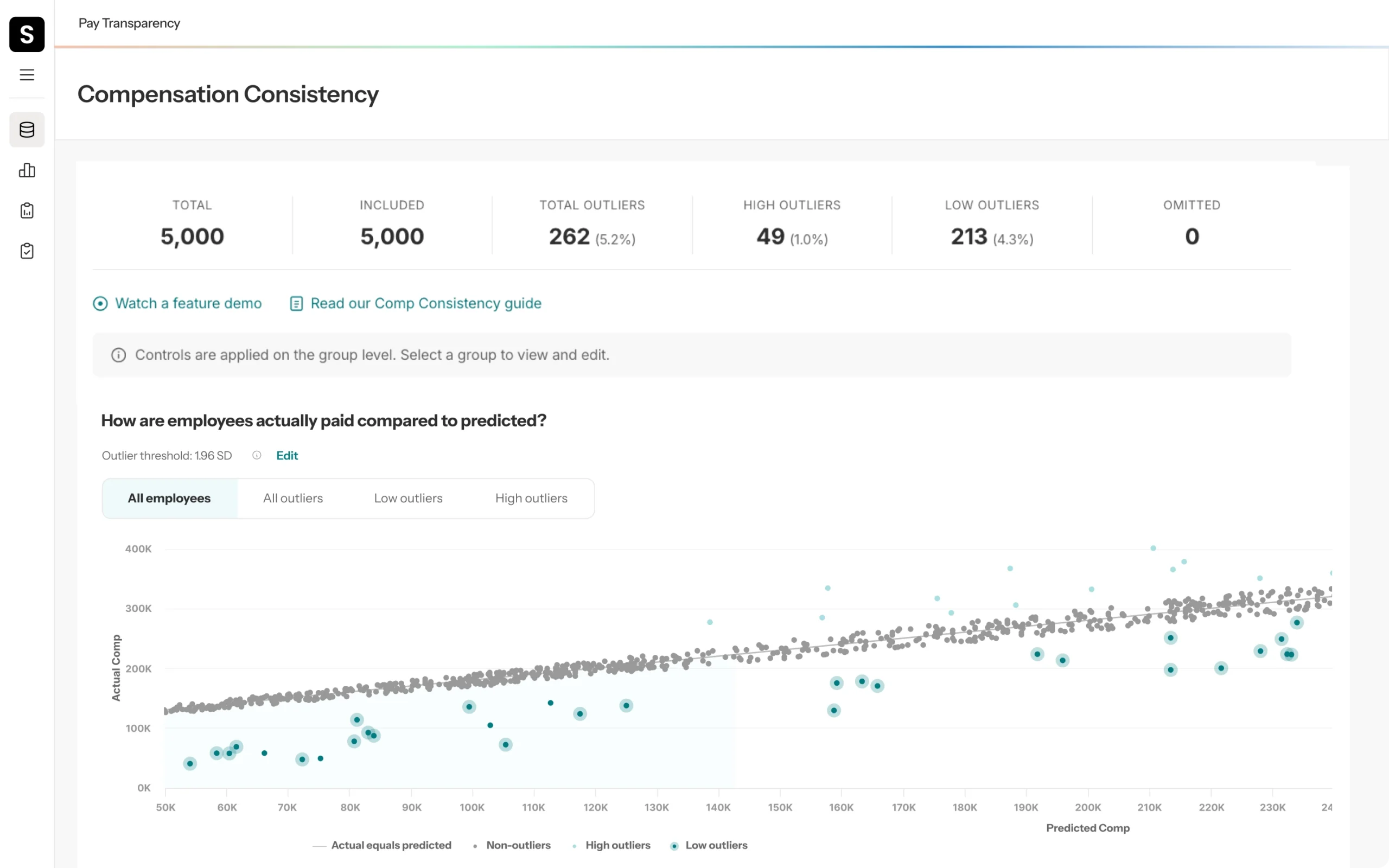
Task: Open the bar chart sidebar icon
Action: tap(27, 170)
